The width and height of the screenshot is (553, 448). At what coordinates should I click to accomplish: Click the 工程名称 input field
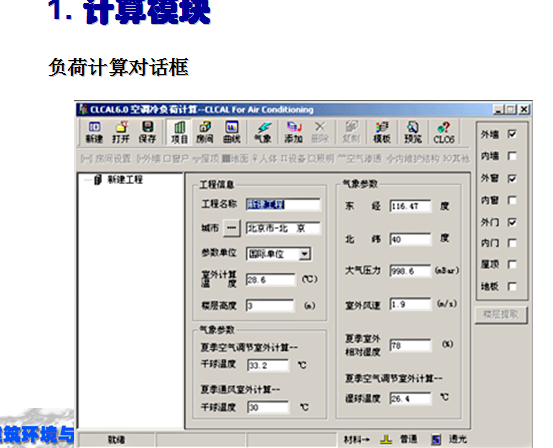point(283,204)
